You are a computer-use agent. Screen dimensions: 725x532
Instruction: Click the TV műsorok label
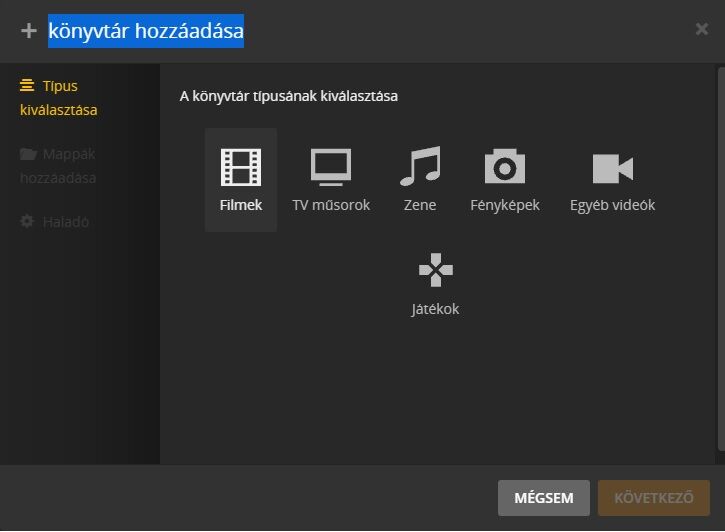coord(331,205)
